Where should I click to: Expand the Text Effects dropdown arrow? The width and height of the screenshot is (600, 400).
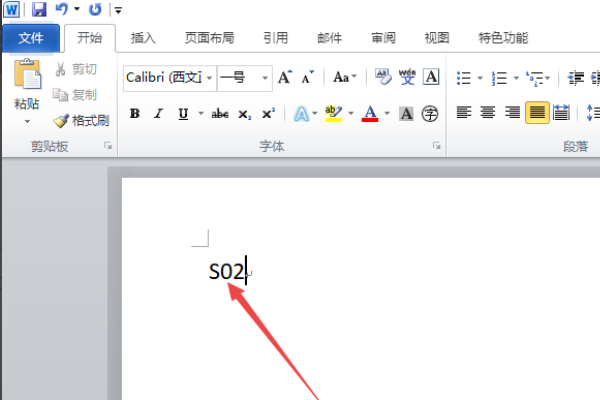315,113
